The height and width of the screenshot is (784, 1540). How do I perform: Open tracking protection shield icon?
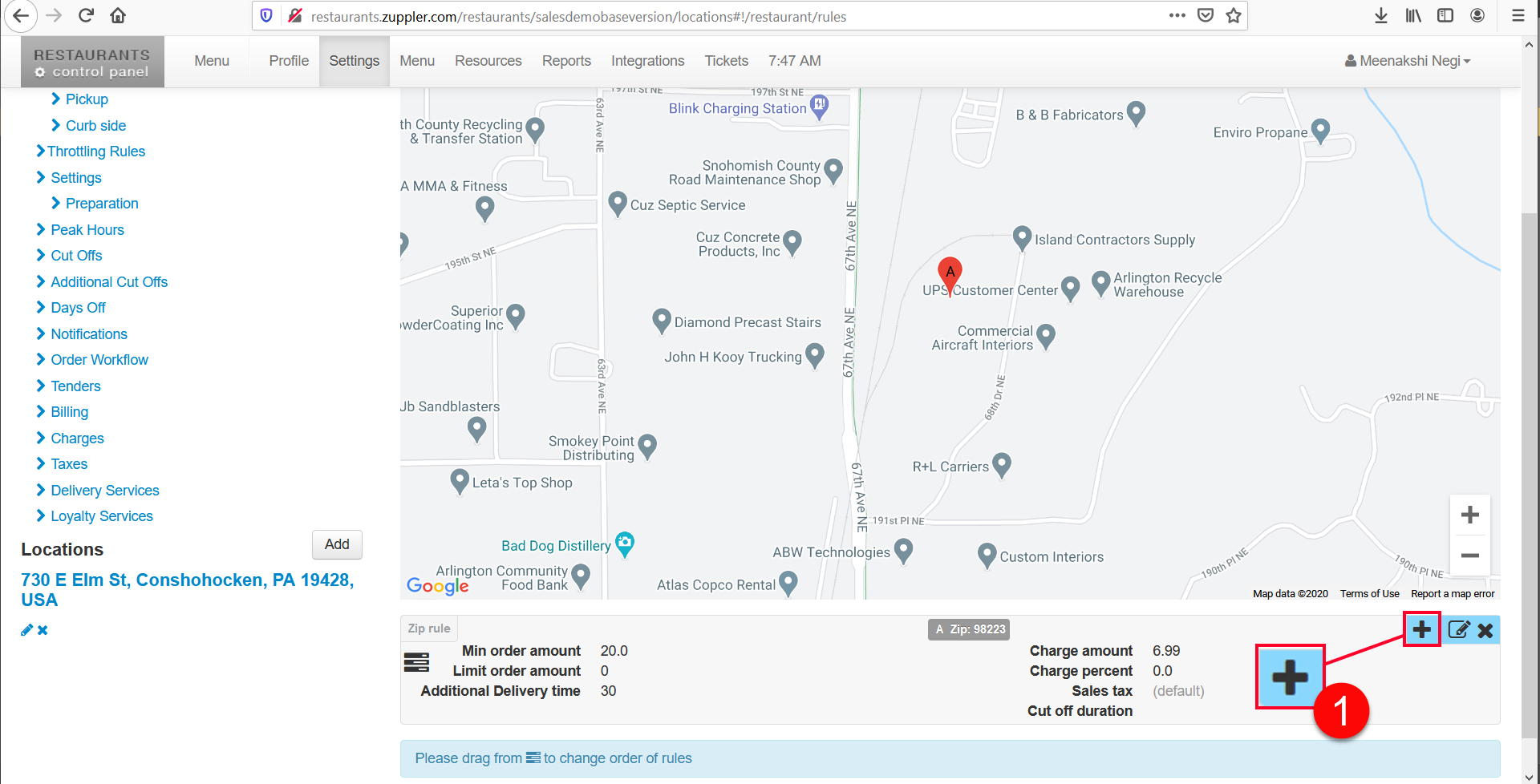tap(267, 15)
